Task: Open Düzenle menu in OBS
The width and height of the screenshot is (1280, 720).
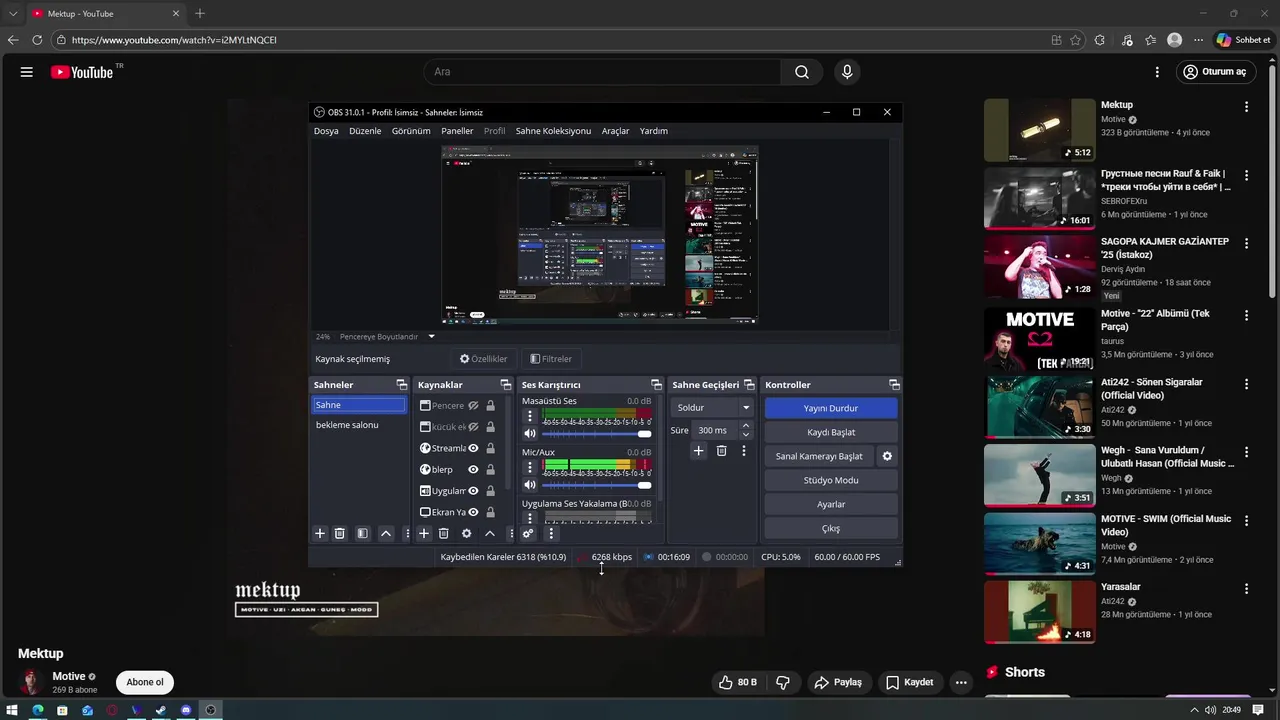Action: pyautogui.click(x=365, y=131)
